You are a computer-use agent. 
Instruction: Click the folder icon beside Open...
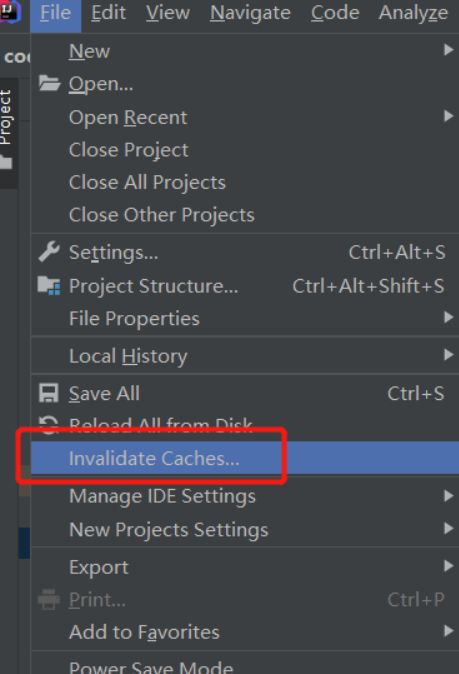click(x=49, y=83)
